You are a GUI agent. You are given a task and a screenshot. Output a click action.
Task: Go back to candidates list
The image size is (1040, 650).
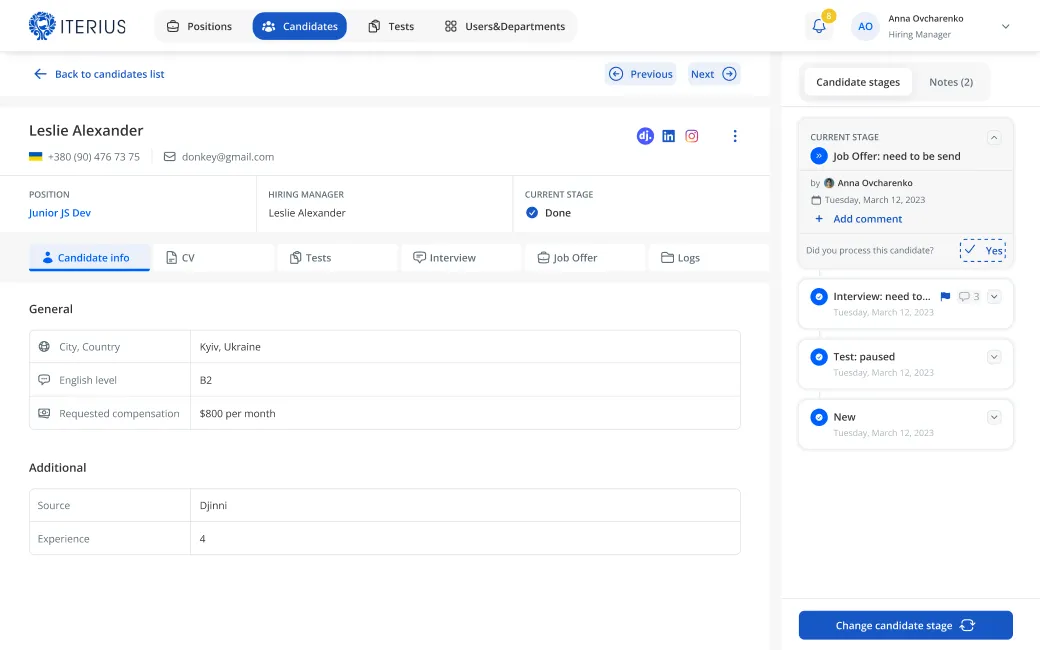[99, 74]
